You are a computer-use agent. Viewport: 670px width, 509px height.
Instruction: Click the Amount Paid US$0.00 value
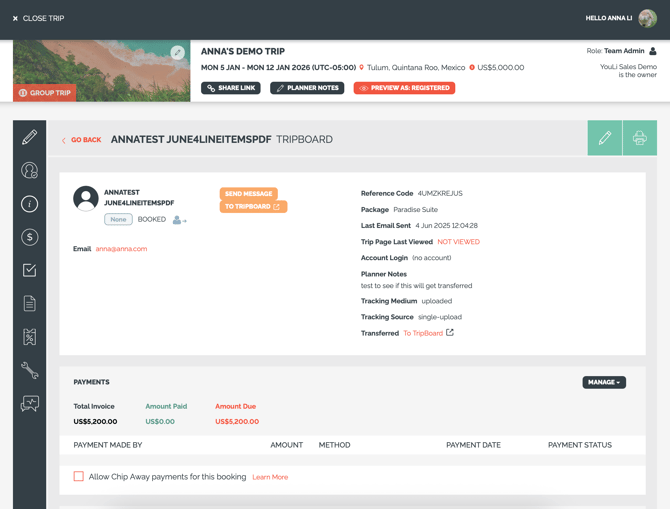[160, 421]
